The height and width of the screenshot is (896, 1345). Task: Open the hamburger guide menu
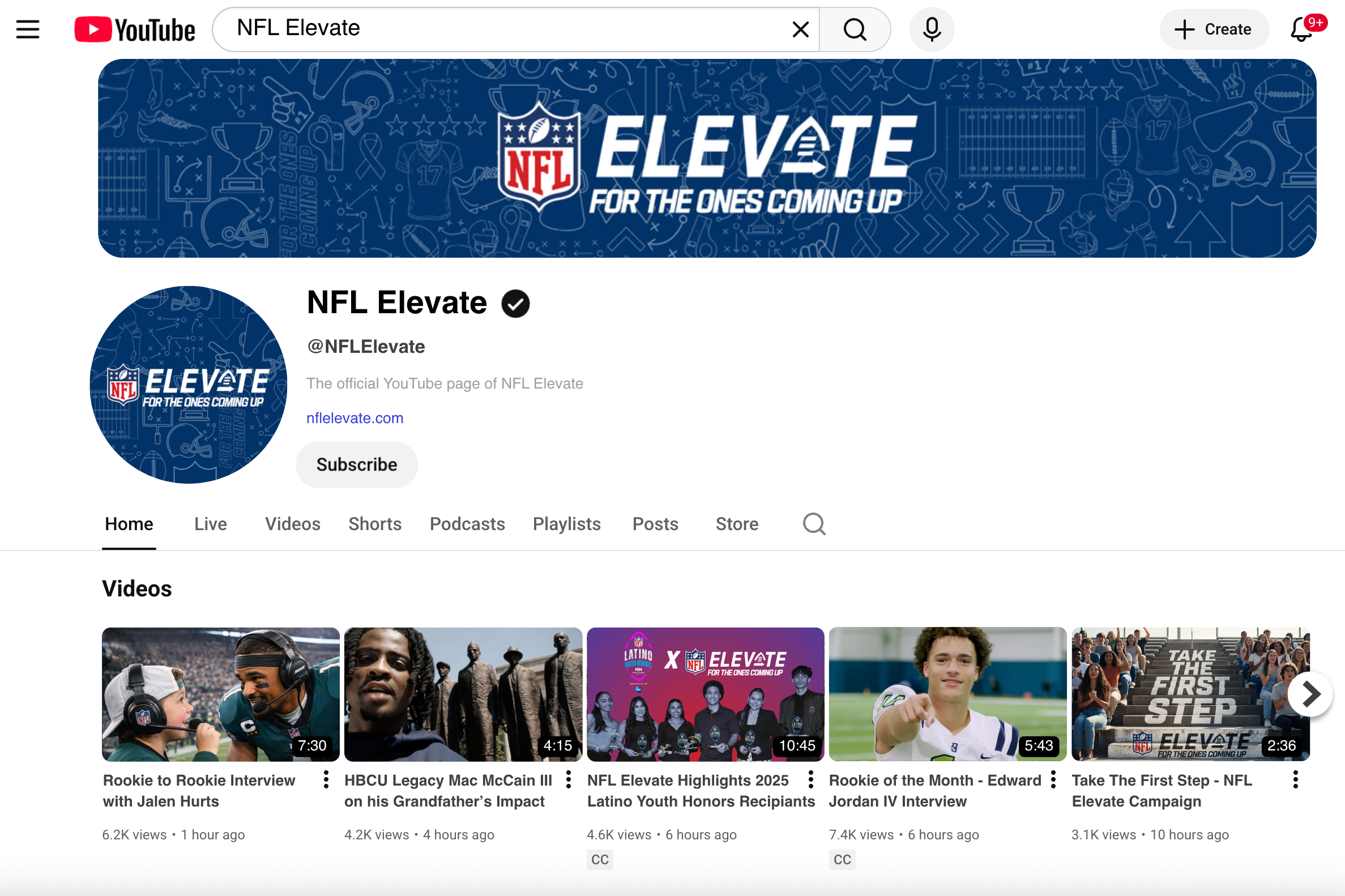pyautogui.click(x=27, y=29)
